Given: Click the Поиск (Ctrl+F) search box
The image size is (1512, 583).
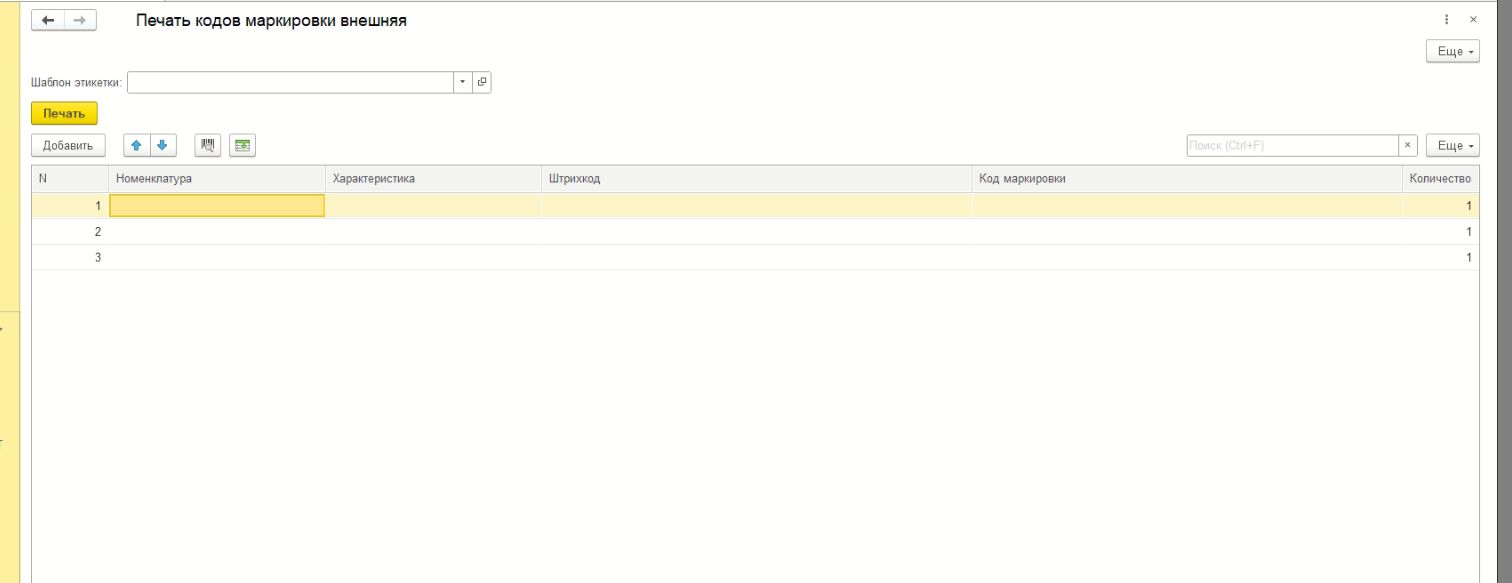Looking at the screenshot, I should [1292, 146].
